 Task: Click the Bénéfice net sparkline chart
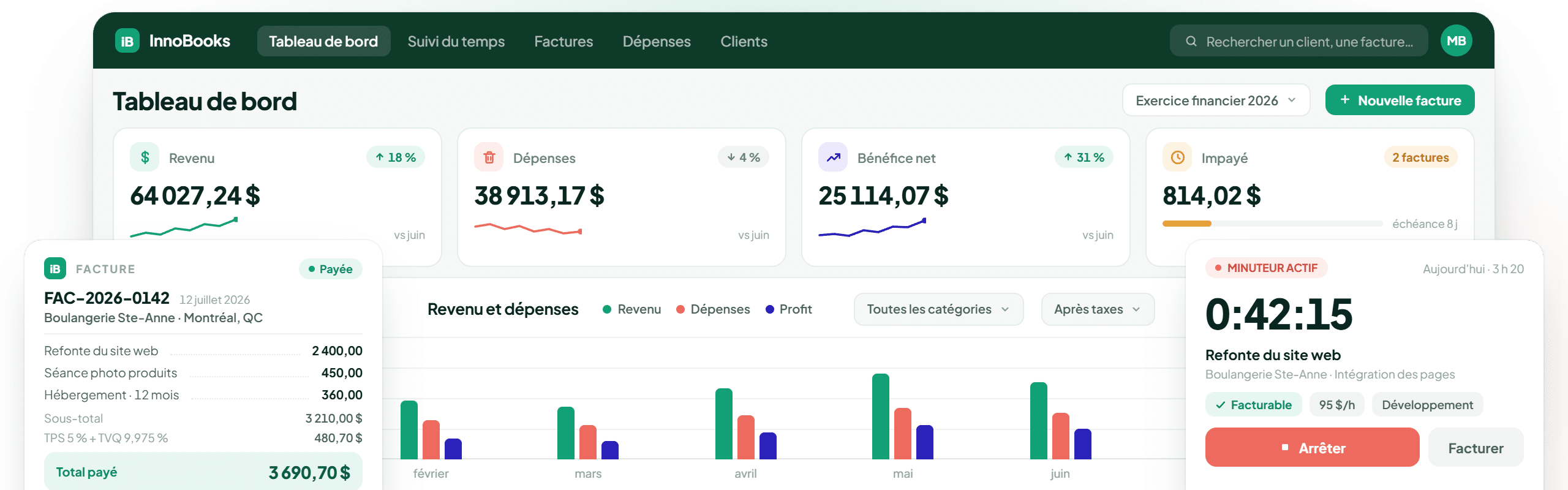click(x=872, y=227)
